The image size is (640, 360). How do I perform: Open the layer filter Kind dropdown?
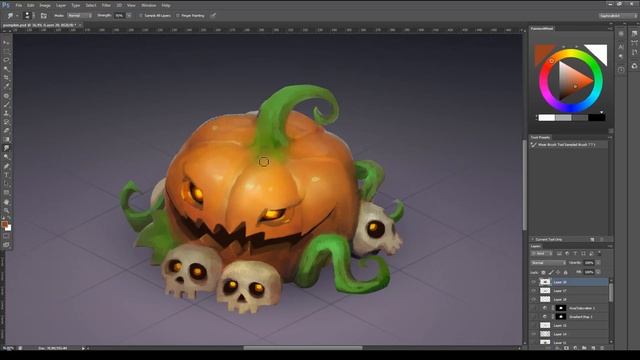(x=542, y=253)
